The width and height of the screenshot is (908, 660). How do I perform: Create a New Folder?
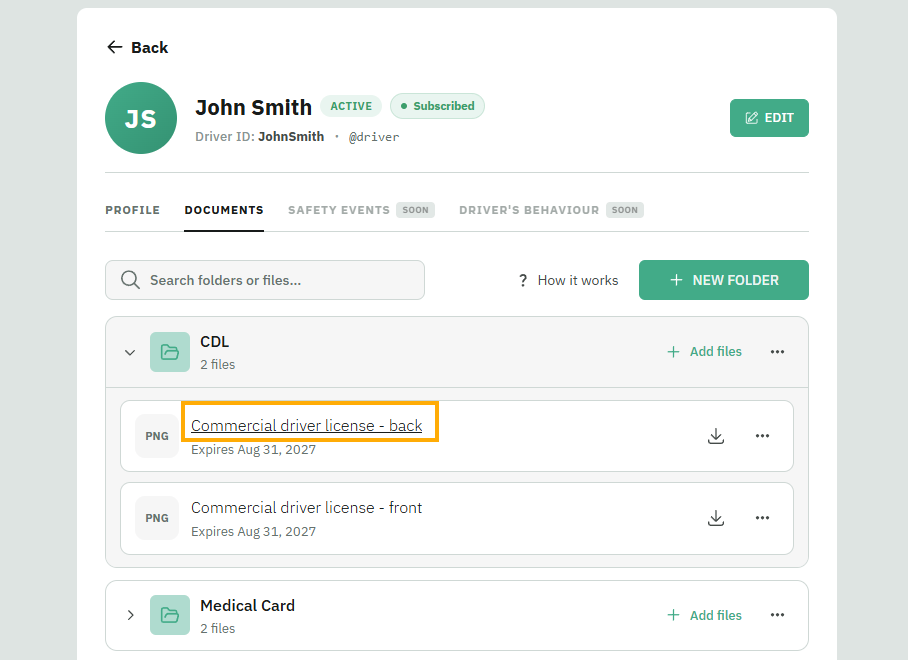724,280
